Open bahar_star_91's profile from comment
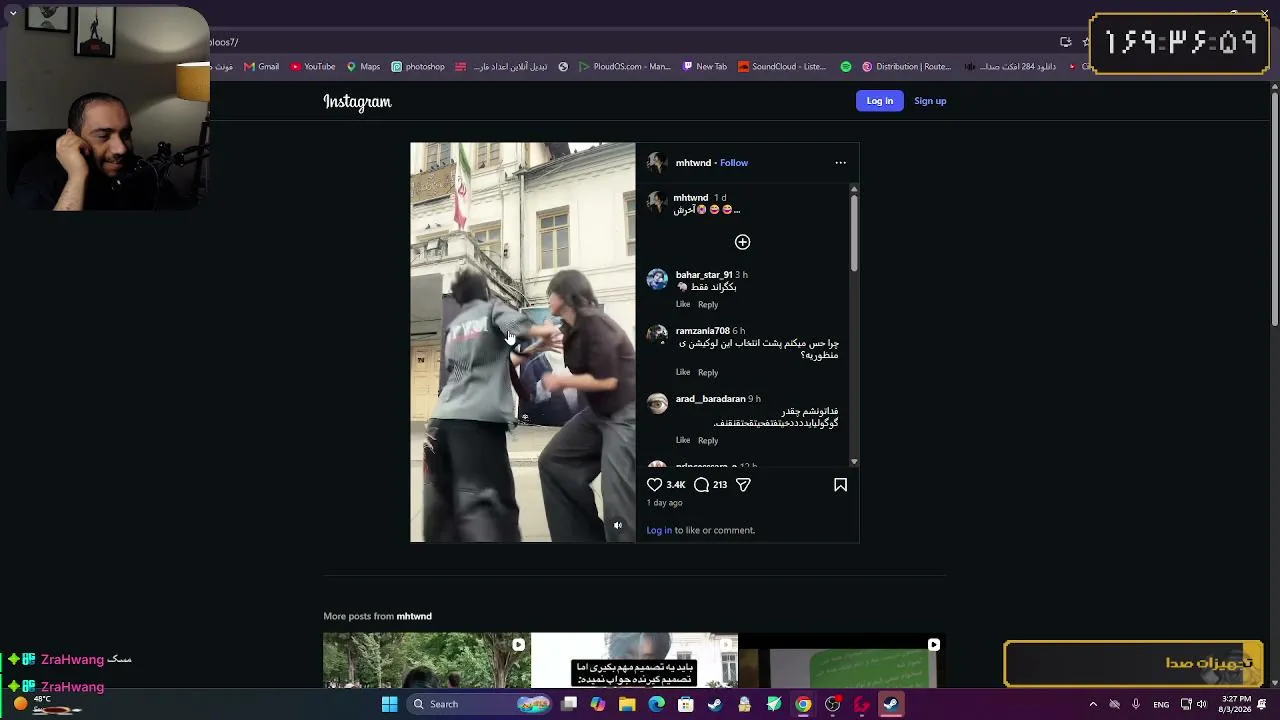This screenshot has width=1280, height=720. tap(704, 275)
